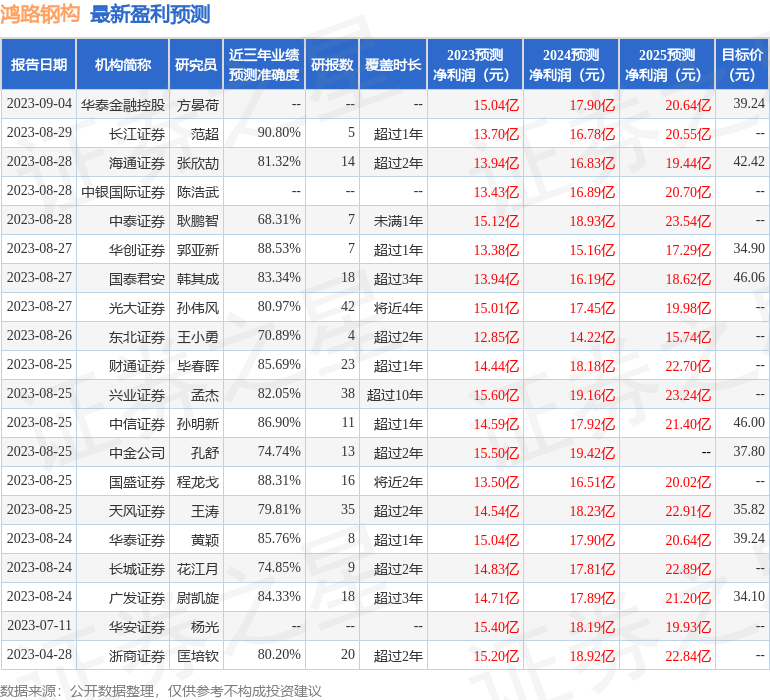Viewport: 770px width, 700px height.
Task: Click researcher name 耿鹏智
Action: click(198, 221)
